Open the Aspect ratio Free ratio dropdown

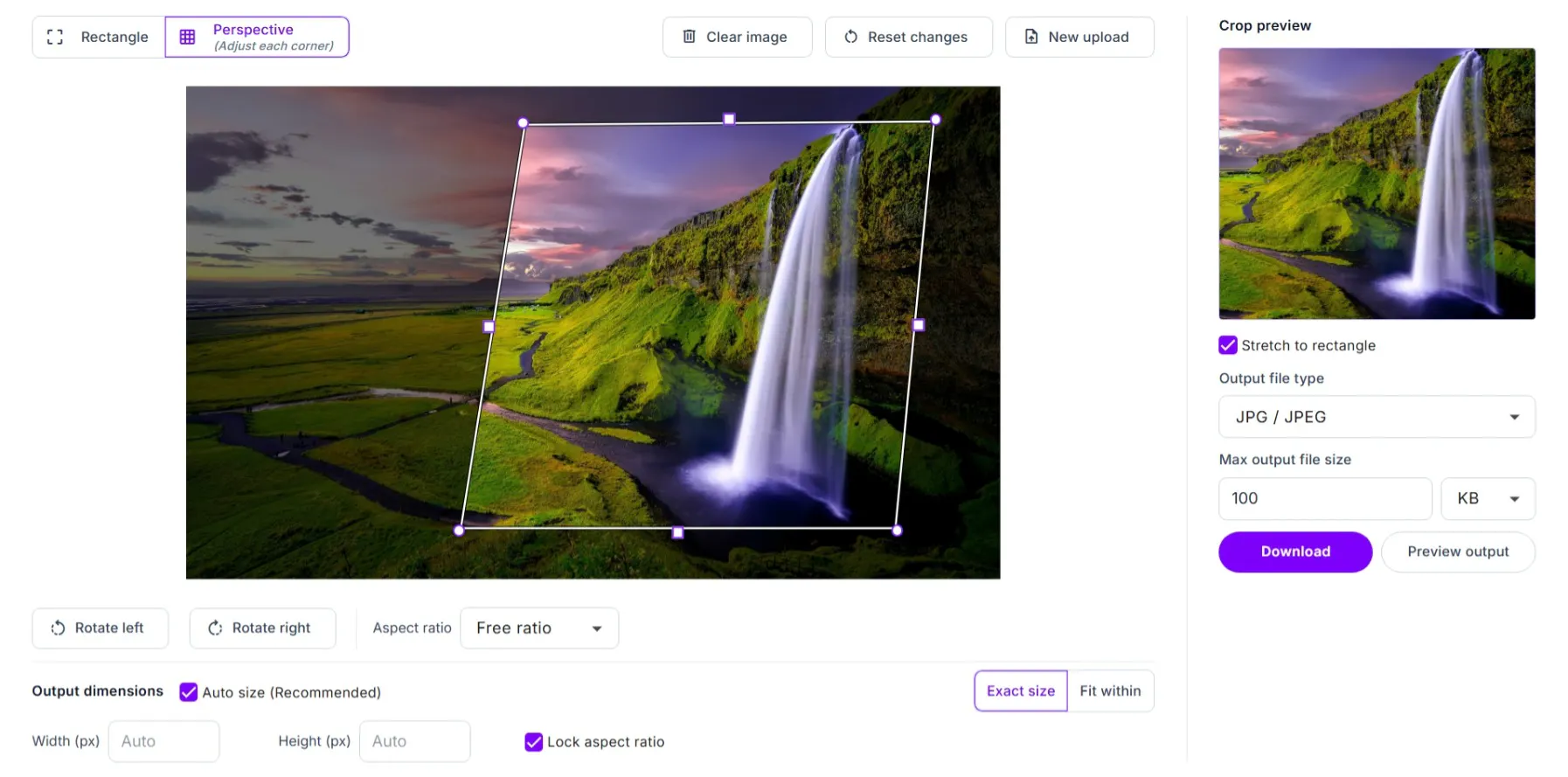(x=539, y=628)
